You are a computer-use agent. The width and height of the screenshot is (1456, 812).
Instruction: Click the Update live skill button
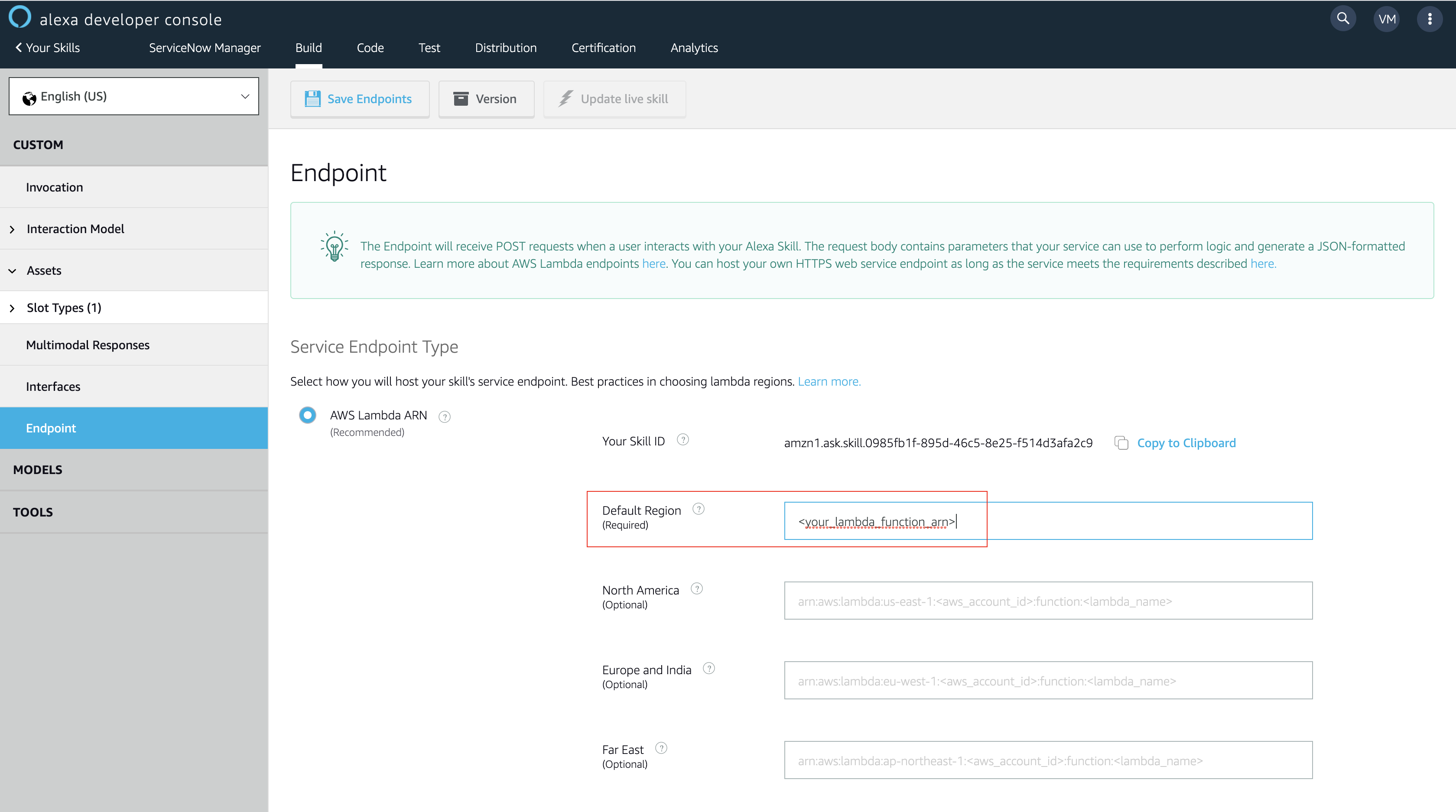pyautogui.click(x=615, y=99)
